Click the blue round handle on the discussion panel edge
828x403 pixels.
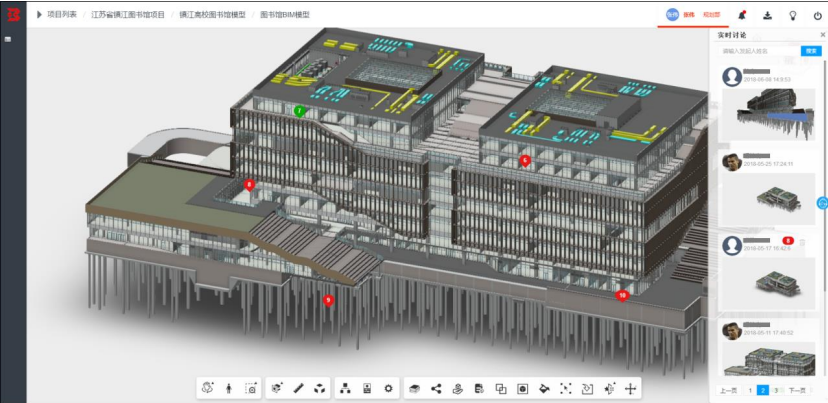click(823, 202)
